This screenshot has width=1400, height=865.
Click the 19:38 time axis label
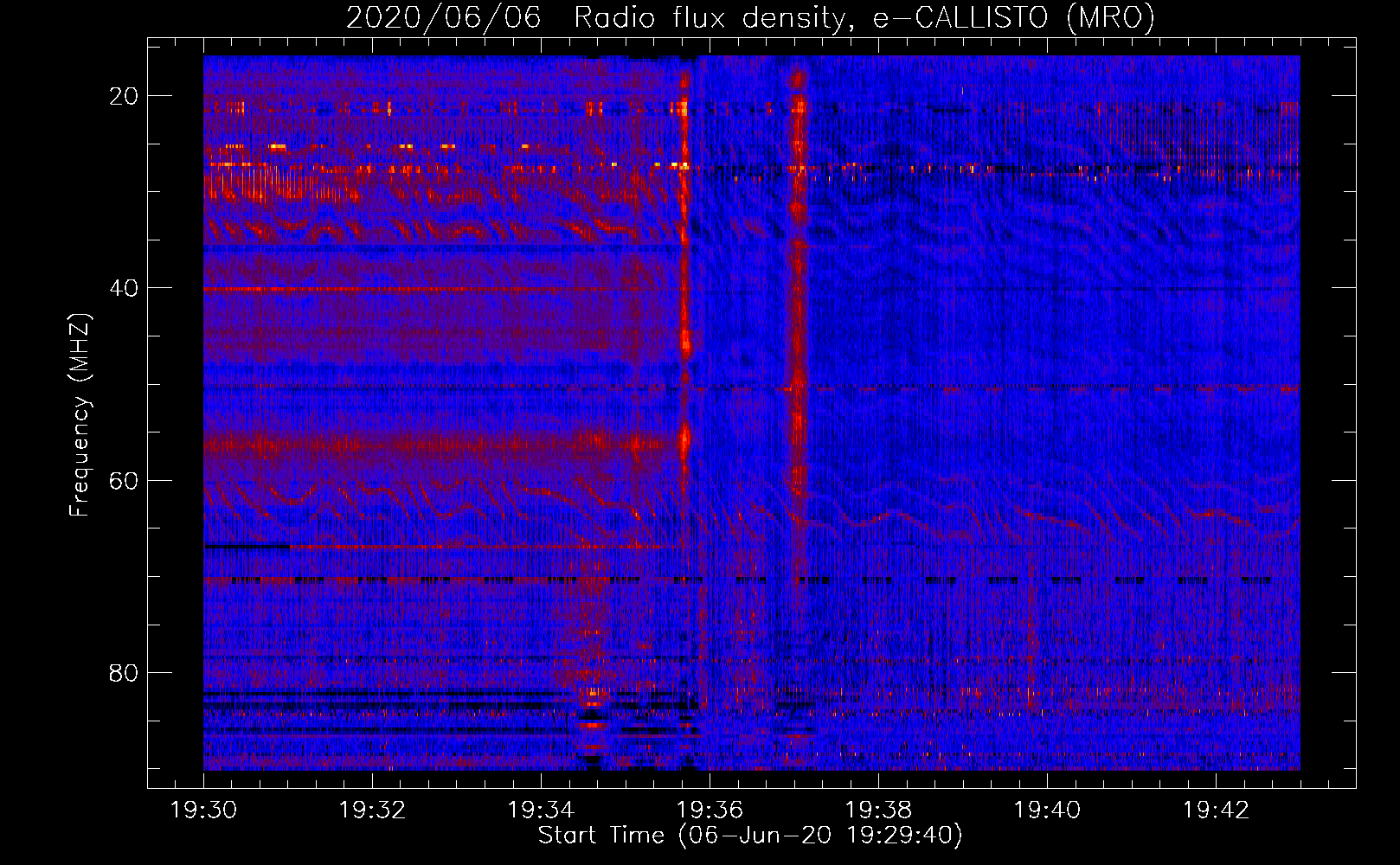[878, 811]
